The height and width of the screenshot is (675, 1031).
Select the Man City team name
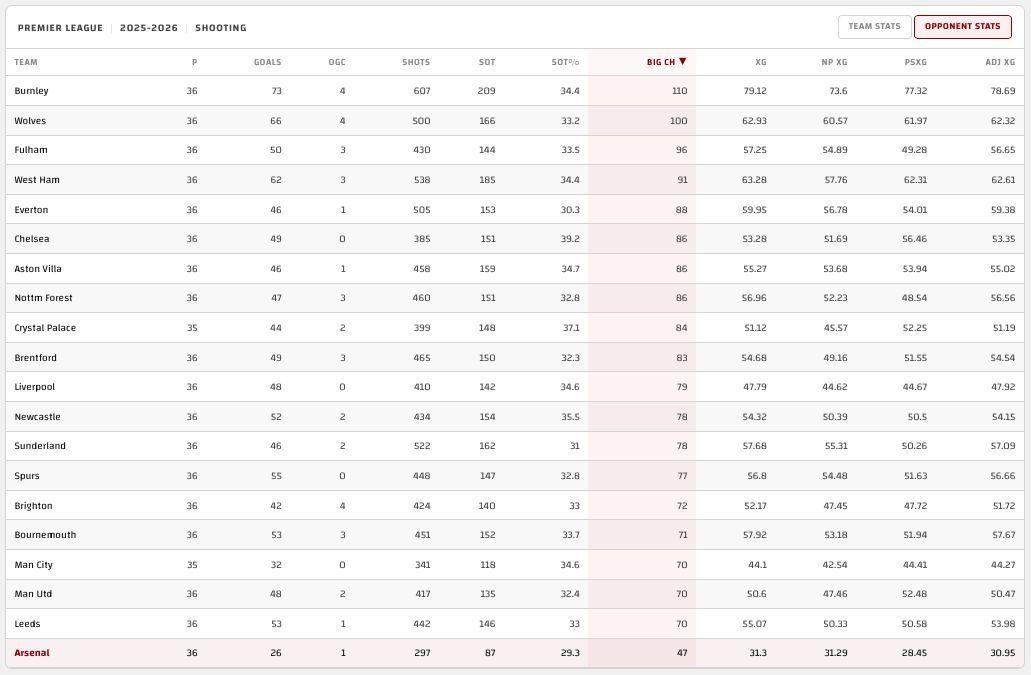pyautogui.click(x=33, y=565)
